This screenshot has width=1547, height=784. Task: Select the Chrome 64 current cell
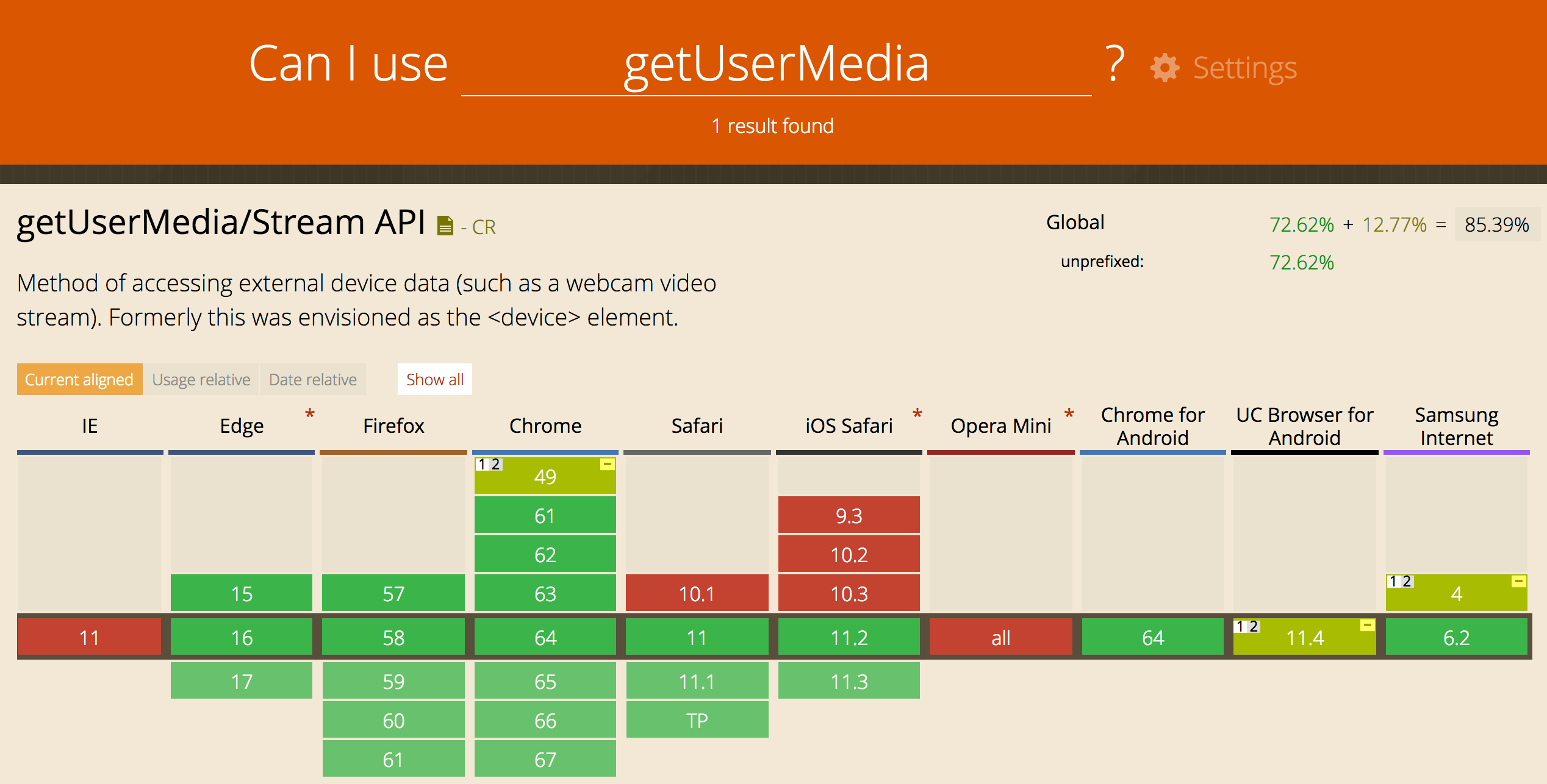pyautogui.click(x=545, y=637)
